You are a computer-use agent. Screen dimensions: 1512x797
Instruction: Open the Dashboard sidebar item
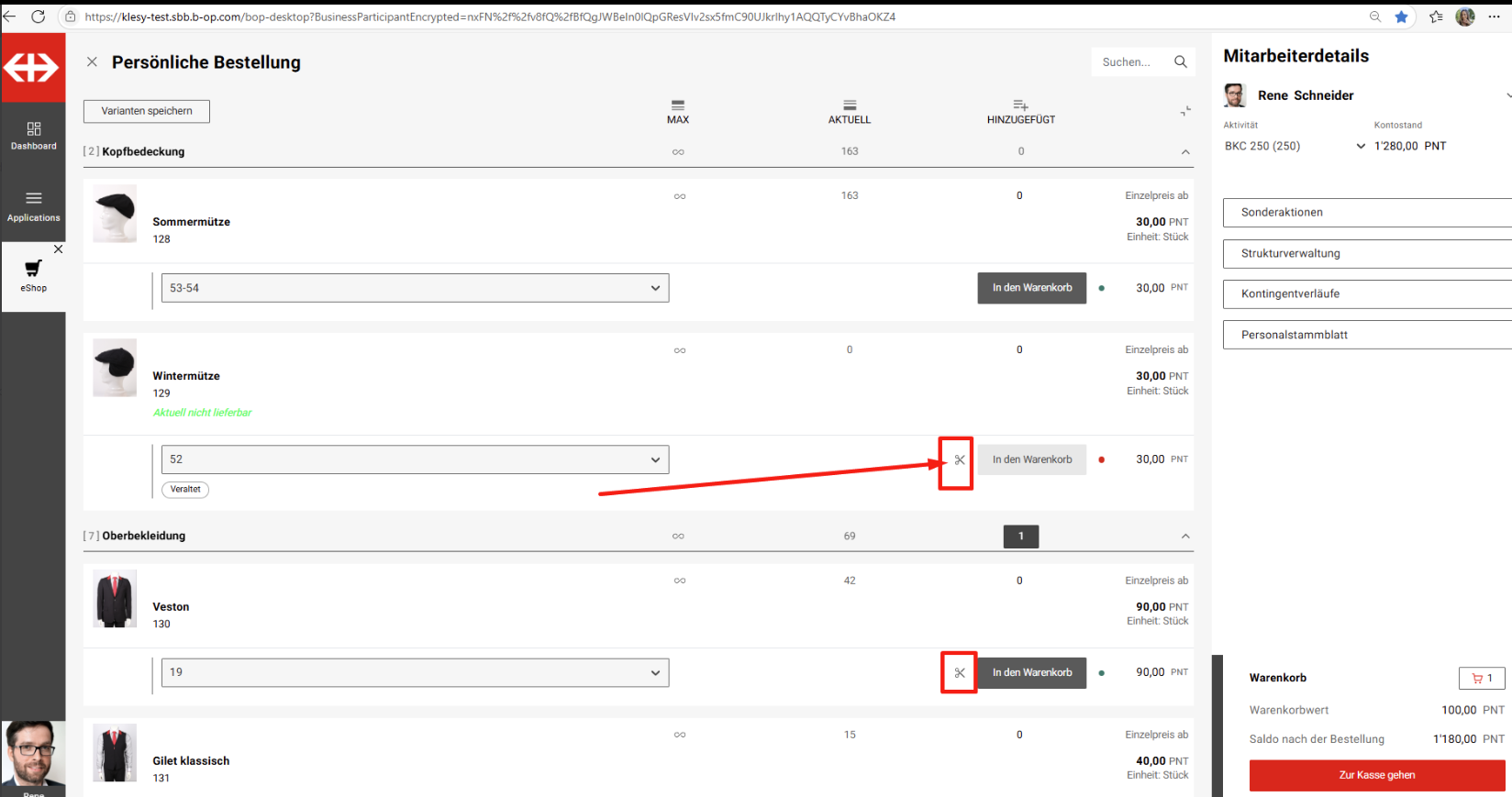[x=34, y=136]
